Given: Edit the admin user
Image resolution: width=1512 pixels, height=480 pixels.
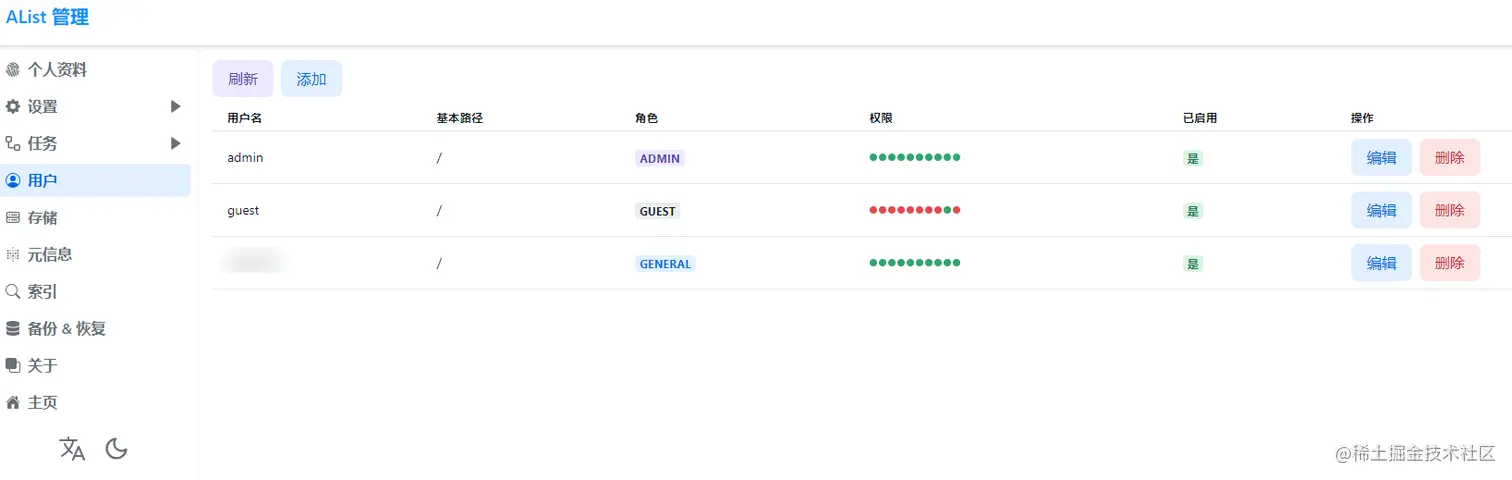Looking at the screenshot, I should [1381, 158].
